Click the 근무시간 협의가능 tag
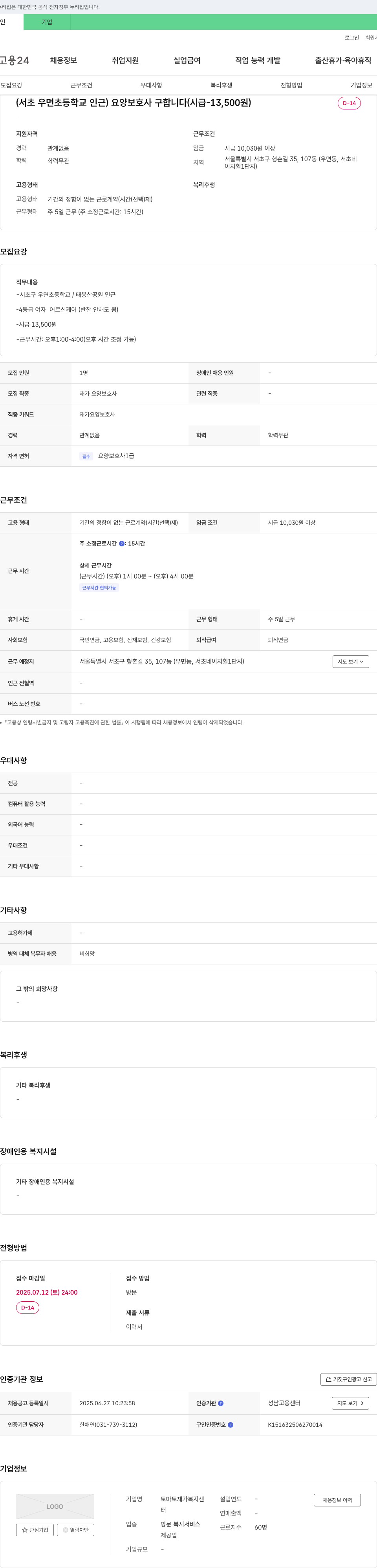This screenshot has height=1568, width=377. pos(99,588)
